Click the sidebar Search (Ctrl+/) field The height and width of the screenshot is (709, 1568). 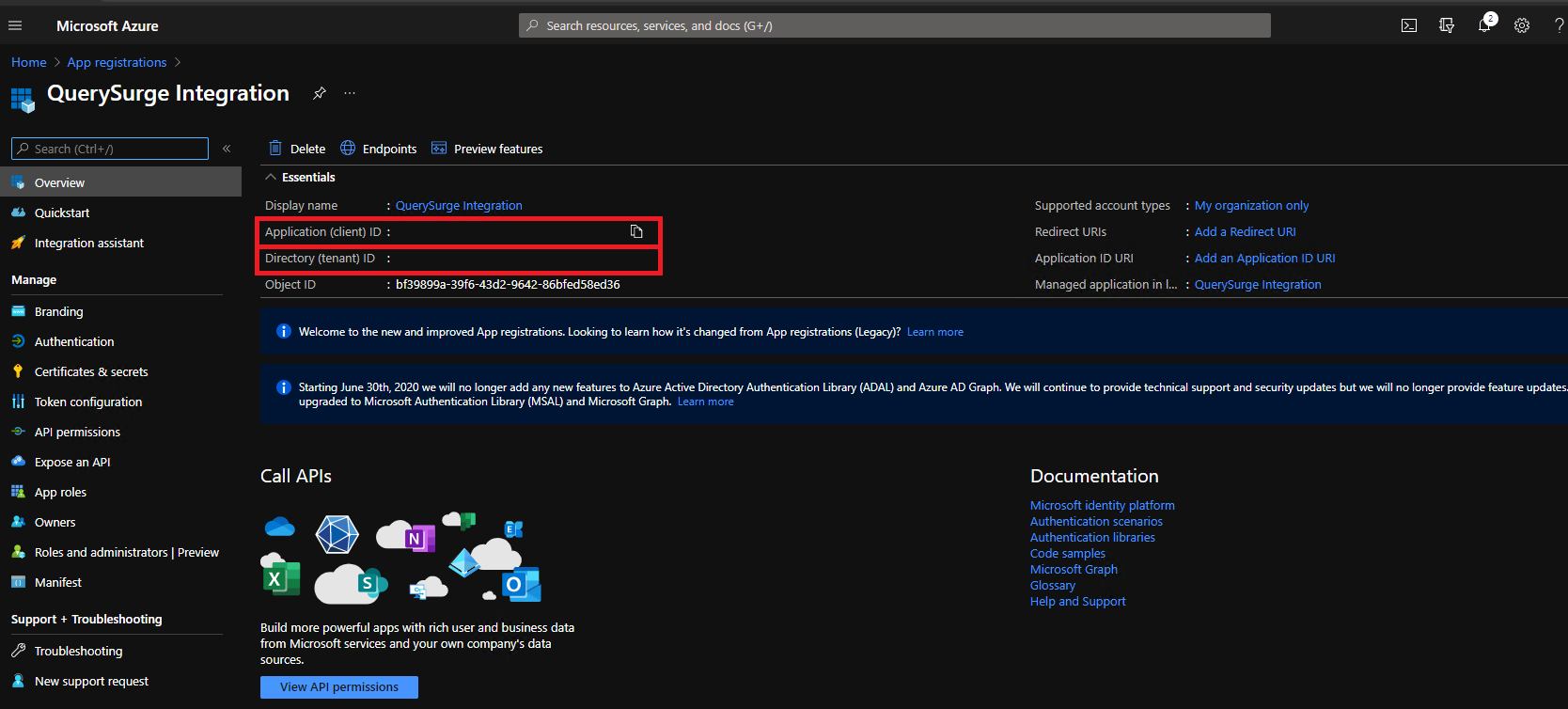click(x=110, y=149)
